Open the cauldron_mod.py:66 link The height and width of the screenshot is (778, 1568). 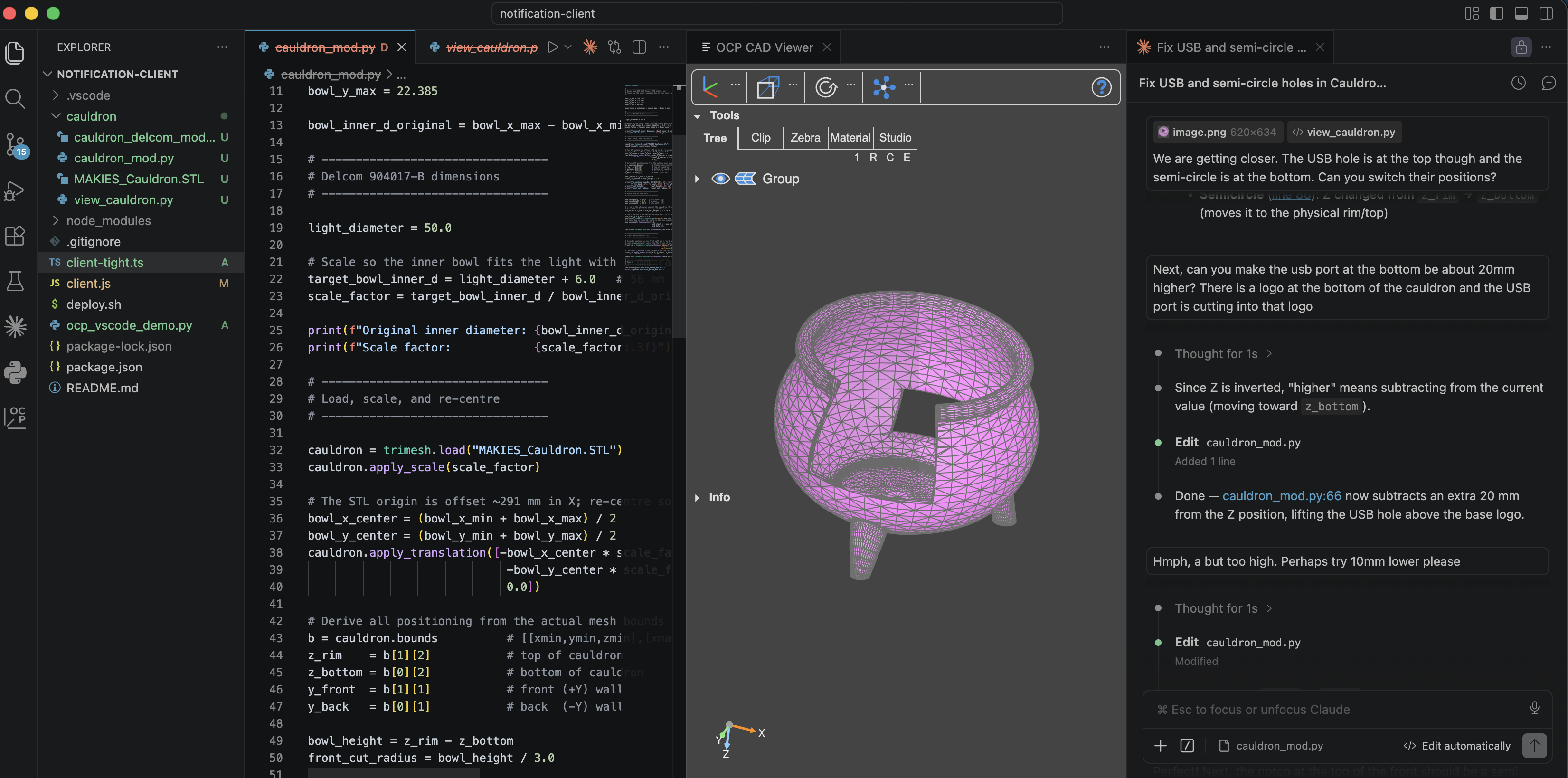pyautogui.click(x=1281, y=495)
